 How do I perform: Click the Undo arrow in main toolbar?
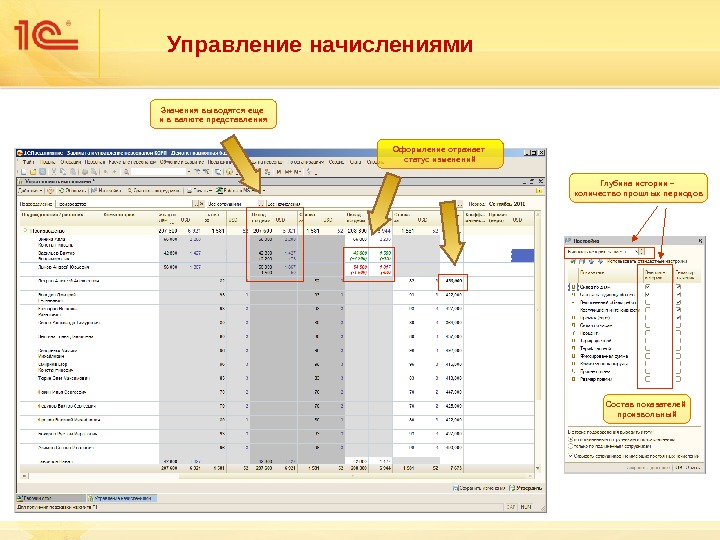(x=105, y=172)
